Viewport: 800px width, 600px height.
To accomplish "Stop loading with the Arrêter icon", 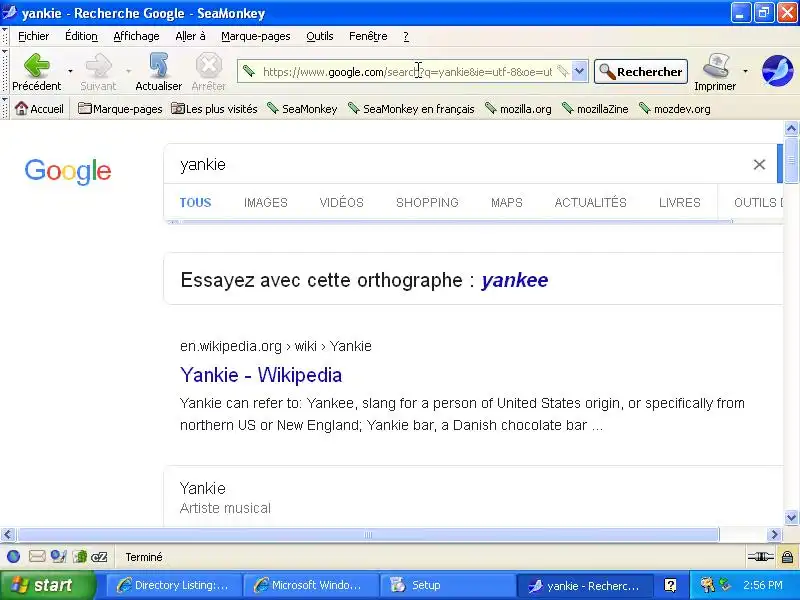I will point(209,71).
